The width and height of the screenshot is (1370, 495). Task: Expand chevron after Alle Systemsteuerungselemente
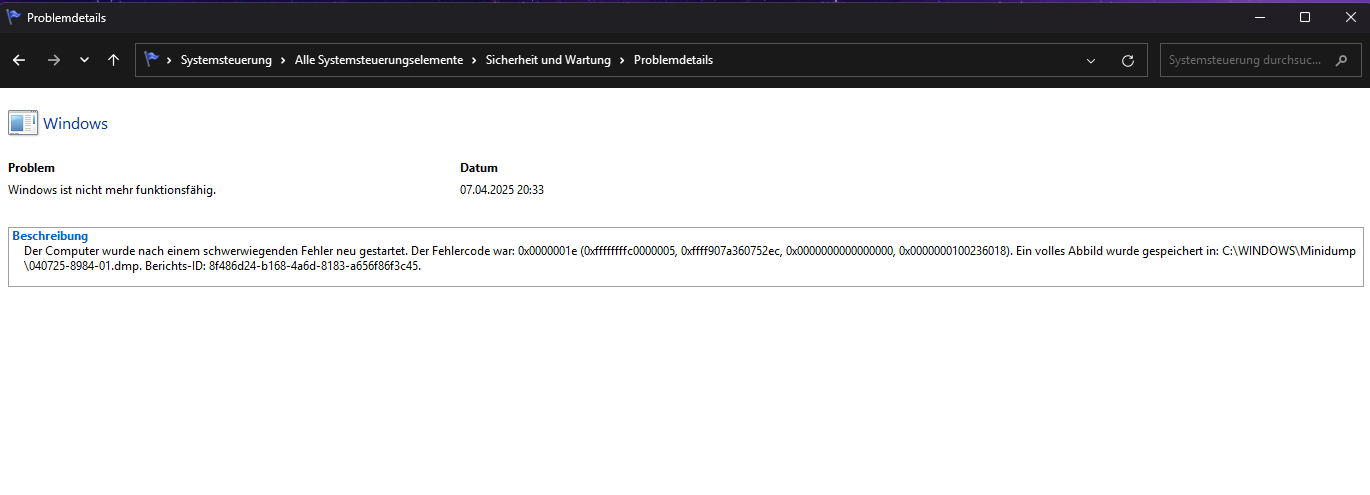click(x=475, y=60)
